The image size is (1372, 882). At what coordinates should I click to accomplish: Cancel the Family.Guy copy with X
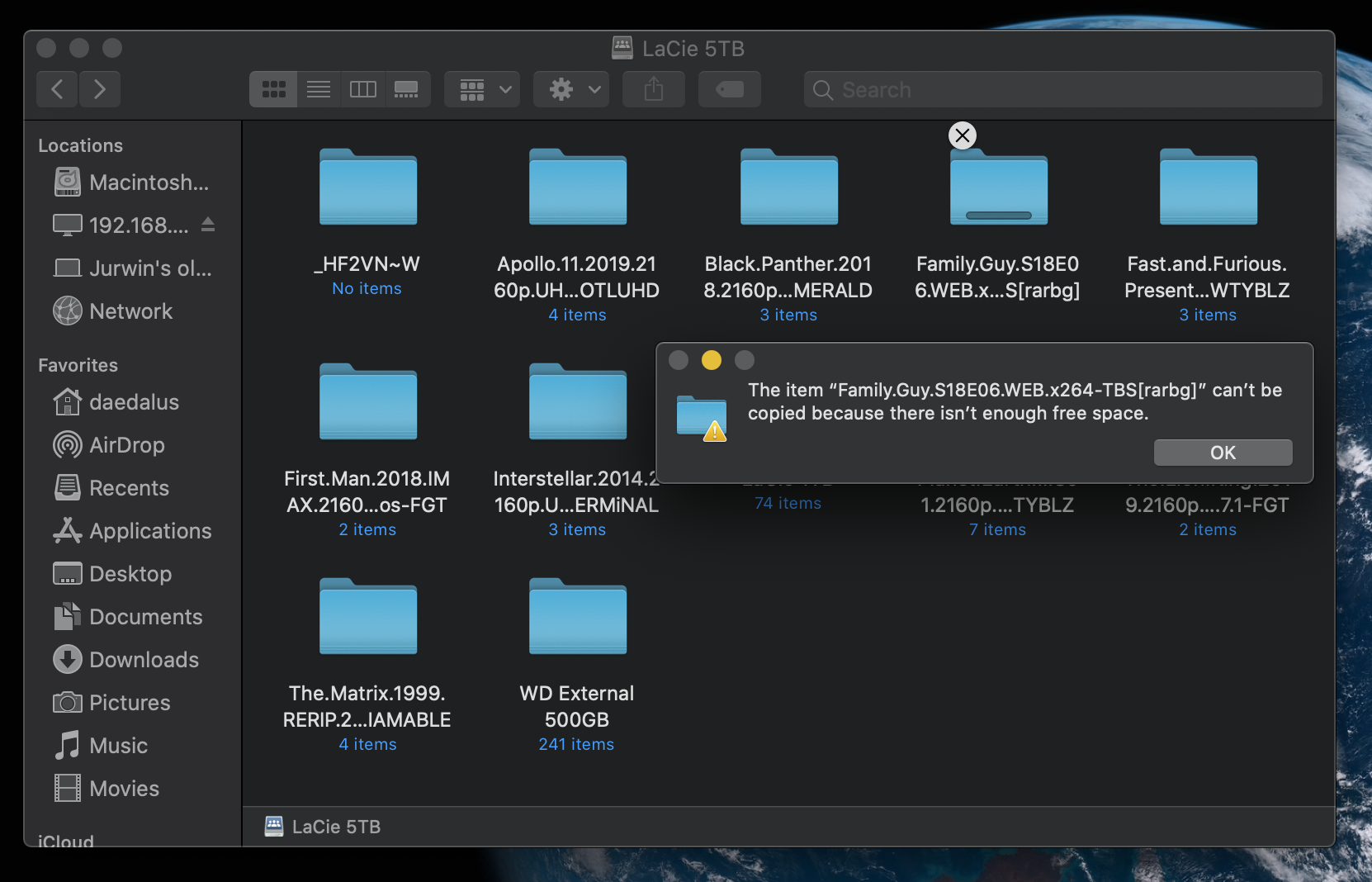coord(963,135)
